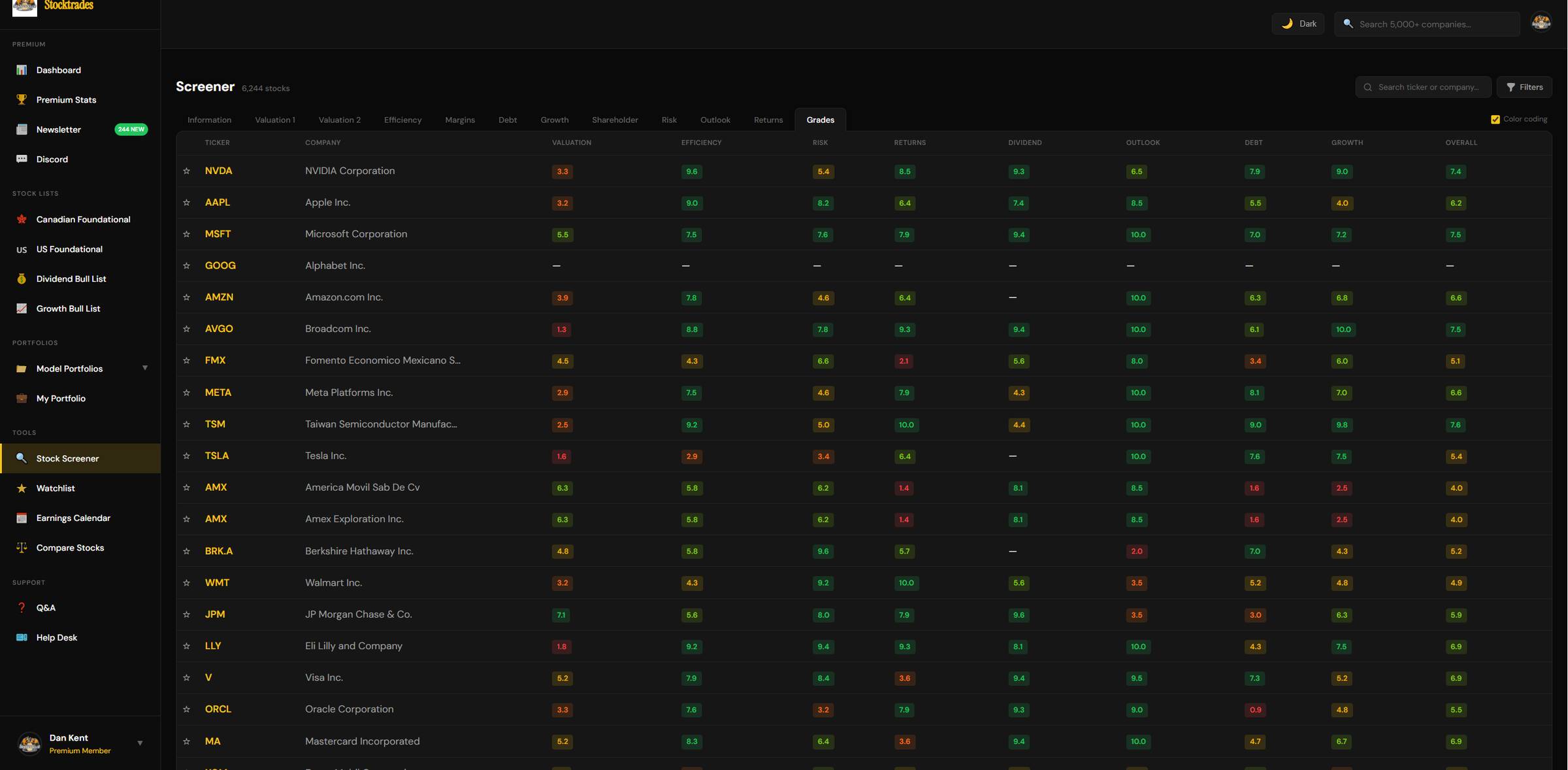This screenshot has width=1568, height=770.
Task: Click MSFT's green 10.0 Outlook grade badge
Action: point(1137,235)
